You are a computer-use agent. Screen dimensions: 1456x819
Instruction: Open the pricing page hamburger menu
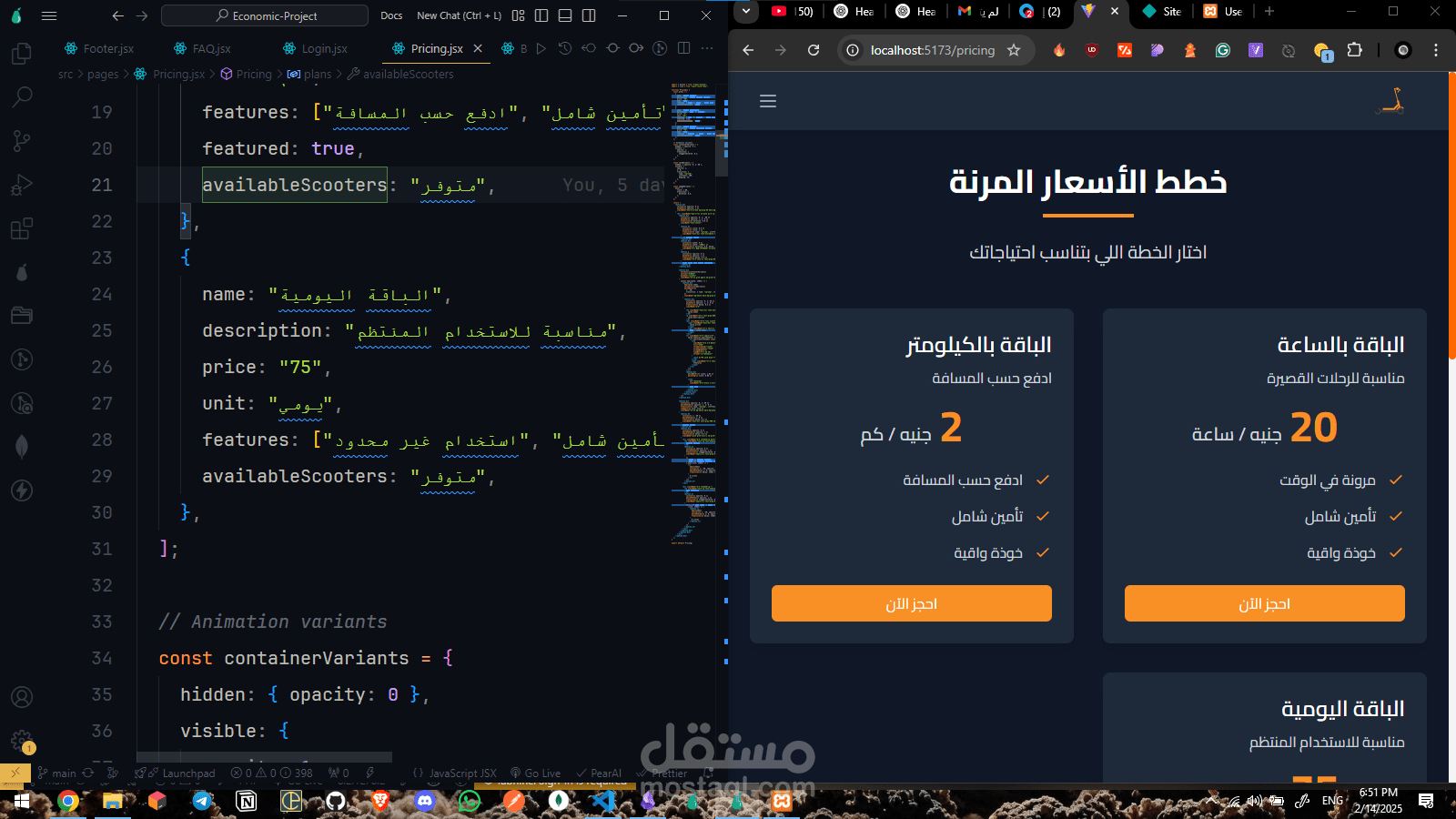coord(768,101)
